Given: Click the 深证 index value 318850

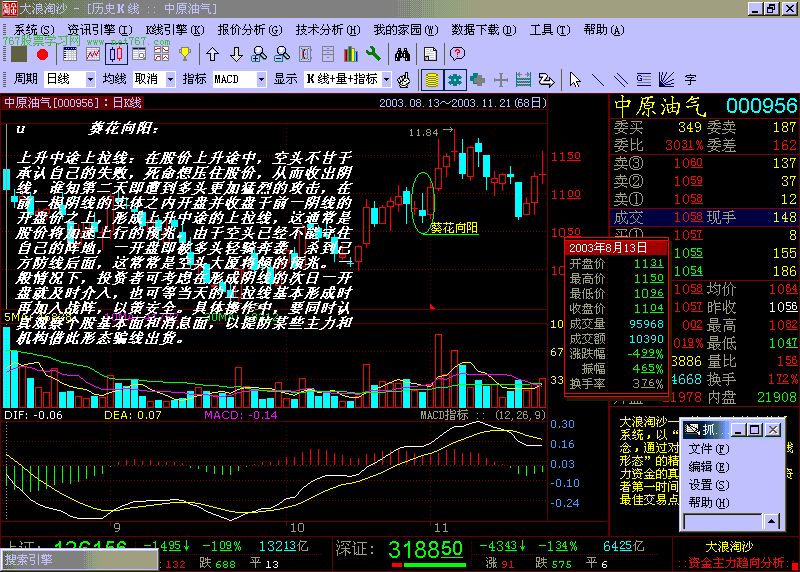Looking at the screenshot, I should (426, 550).
